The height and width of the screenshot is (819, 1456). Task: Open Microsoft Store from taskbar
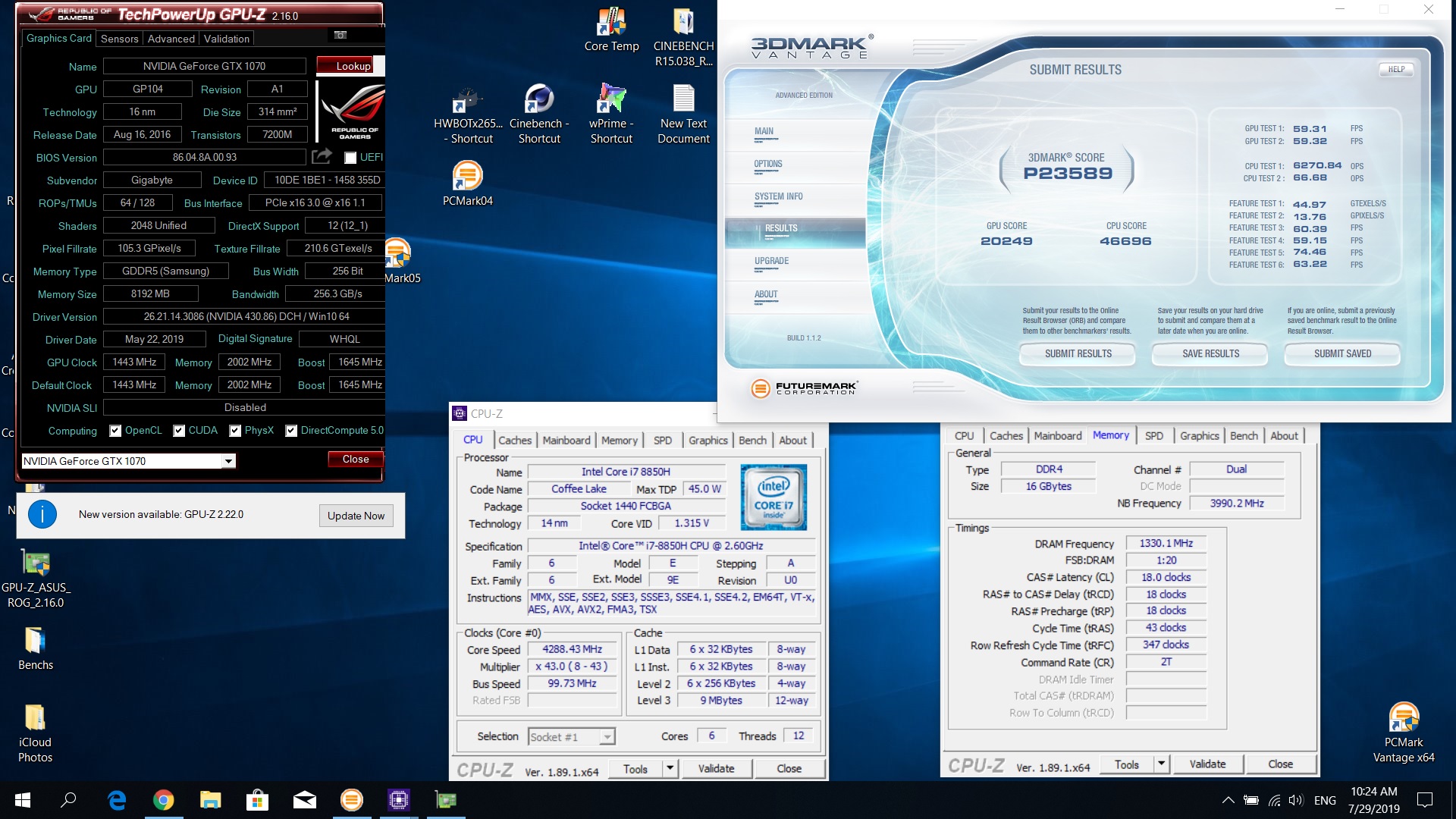(257, 800)
